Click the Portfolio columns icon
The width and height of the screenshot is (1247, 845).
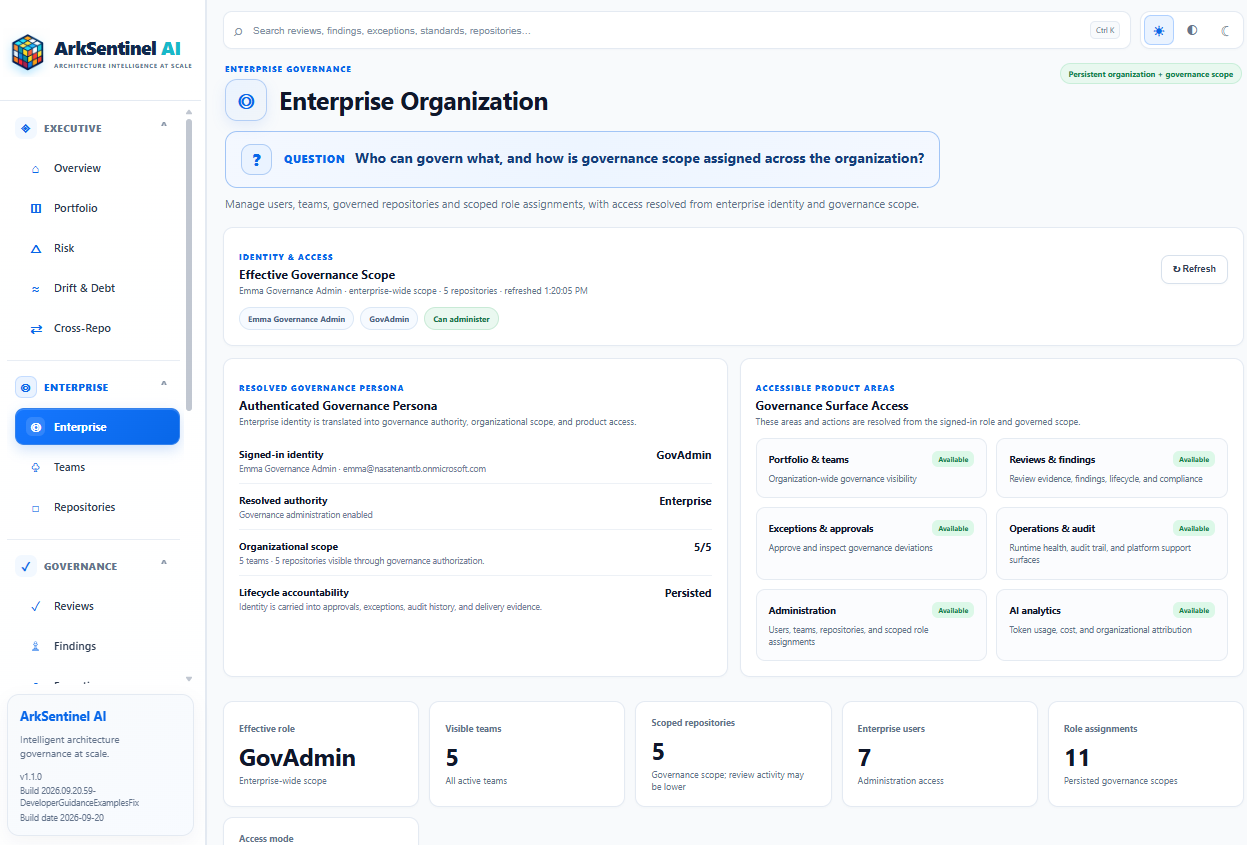click(x=36, y=209)
